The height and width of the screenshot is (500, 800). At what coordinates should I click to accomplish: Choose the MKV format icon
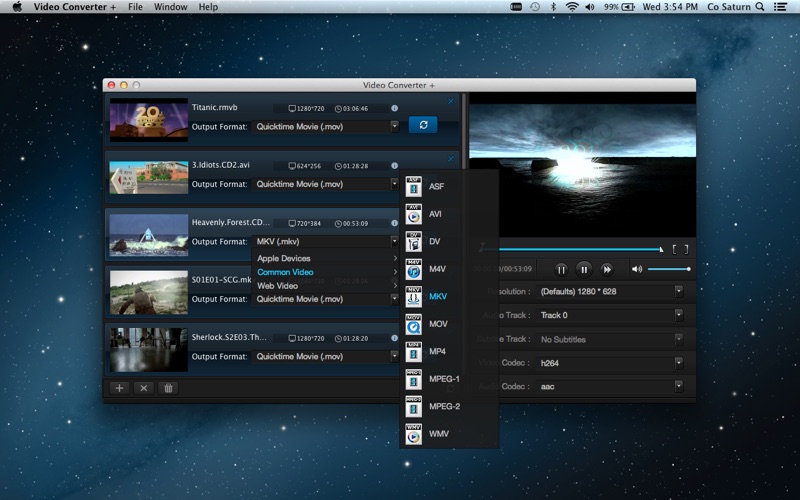pyautogui.click(x=413, y=296)
